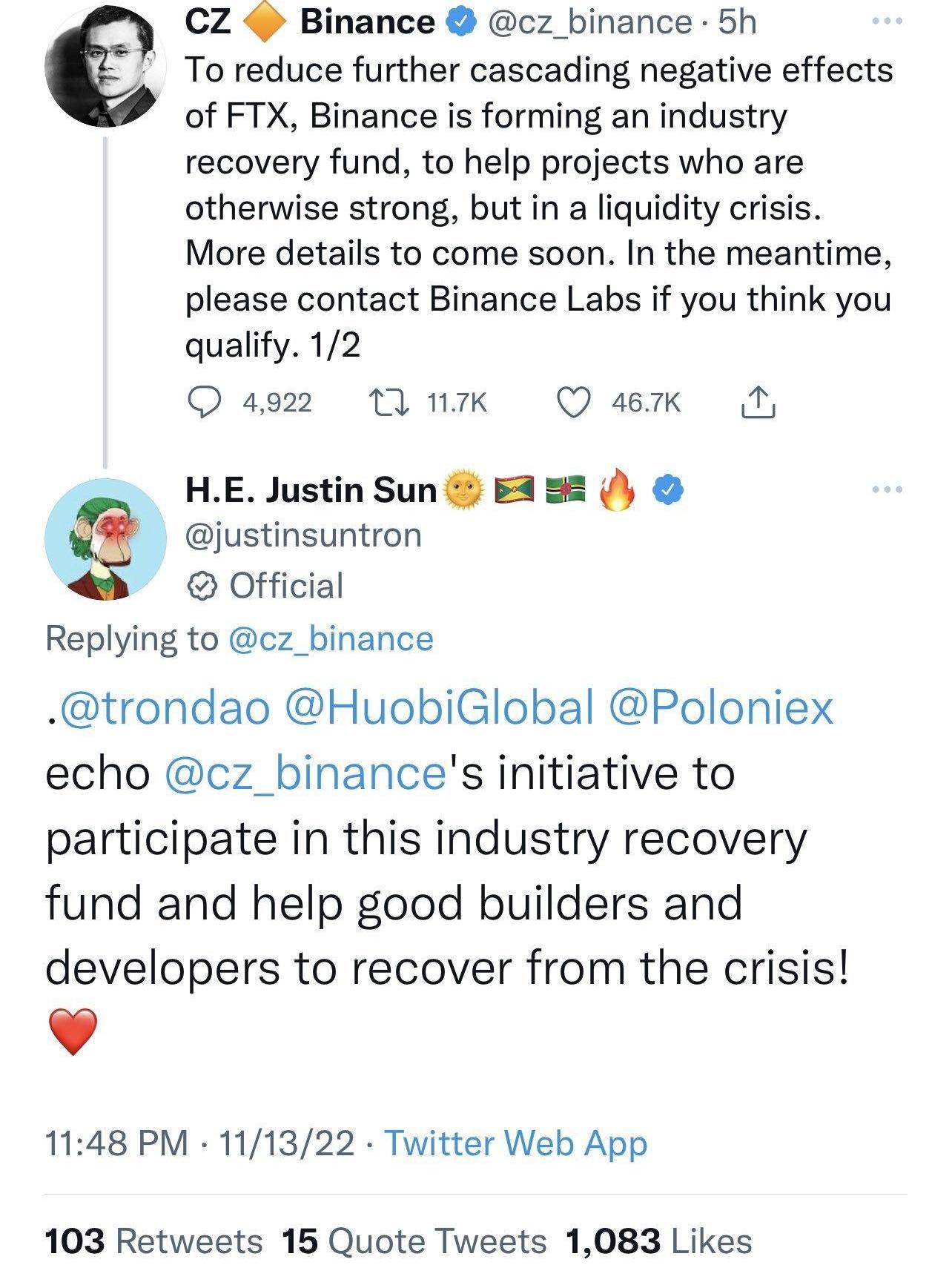Viewport: 952px width, 1265px height.
Task: Click @cz_binance in Replying to line
Action: (x=331, y=639)
